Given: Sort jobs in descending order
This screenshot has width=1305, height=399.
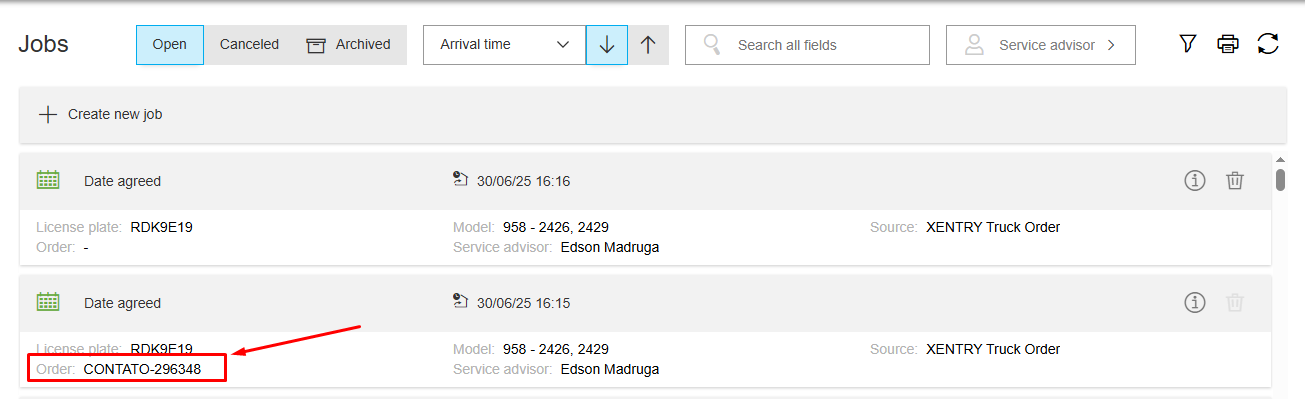Looking at the screenshot, I should pos(607,45).
